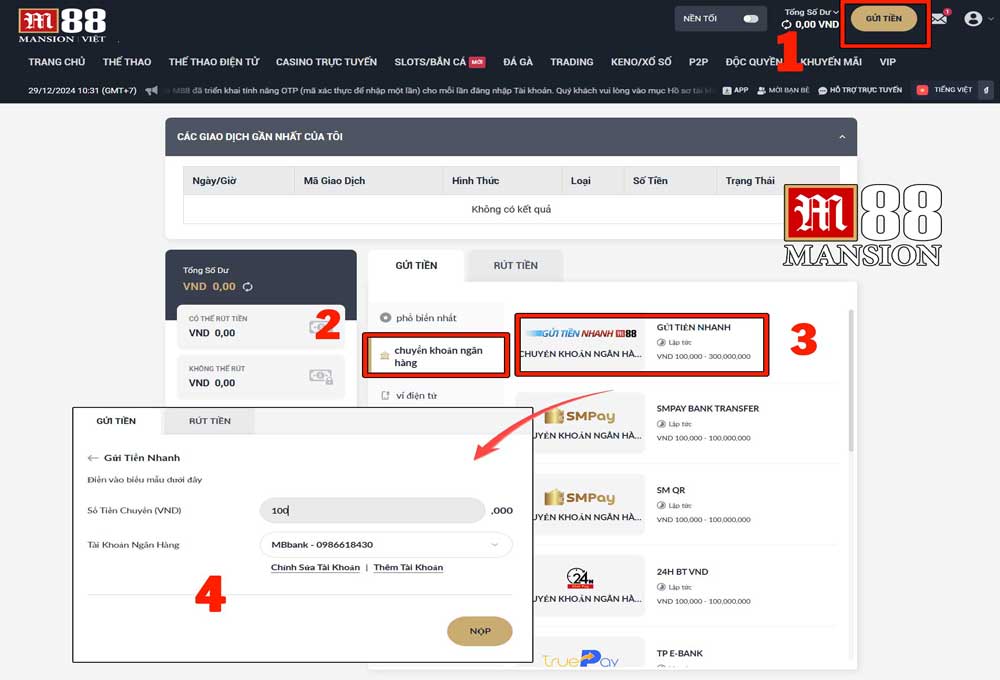
Task: Open Đá Gà menu item
Action: [x=517, y=62]
